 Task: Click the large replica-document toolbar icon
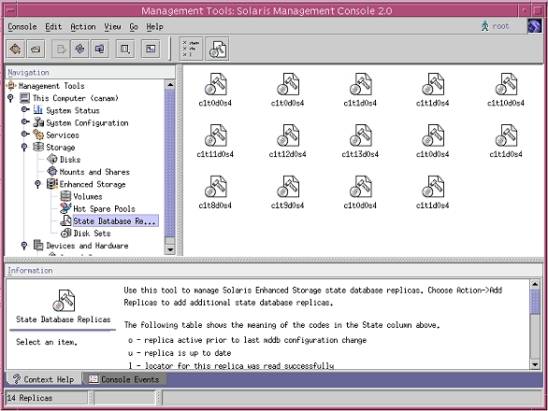tap(217, 49)
